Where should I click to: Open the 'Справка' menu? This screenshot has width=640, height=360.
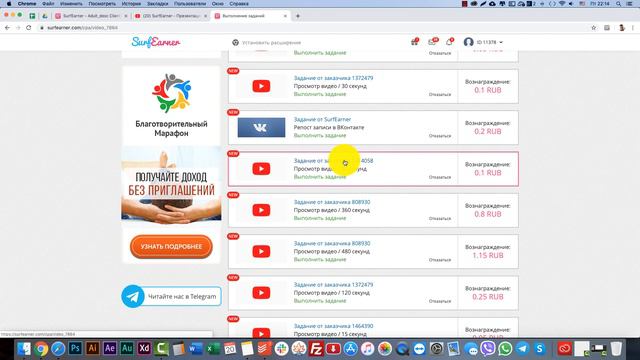pyautogui.click(x=239, y=4)
